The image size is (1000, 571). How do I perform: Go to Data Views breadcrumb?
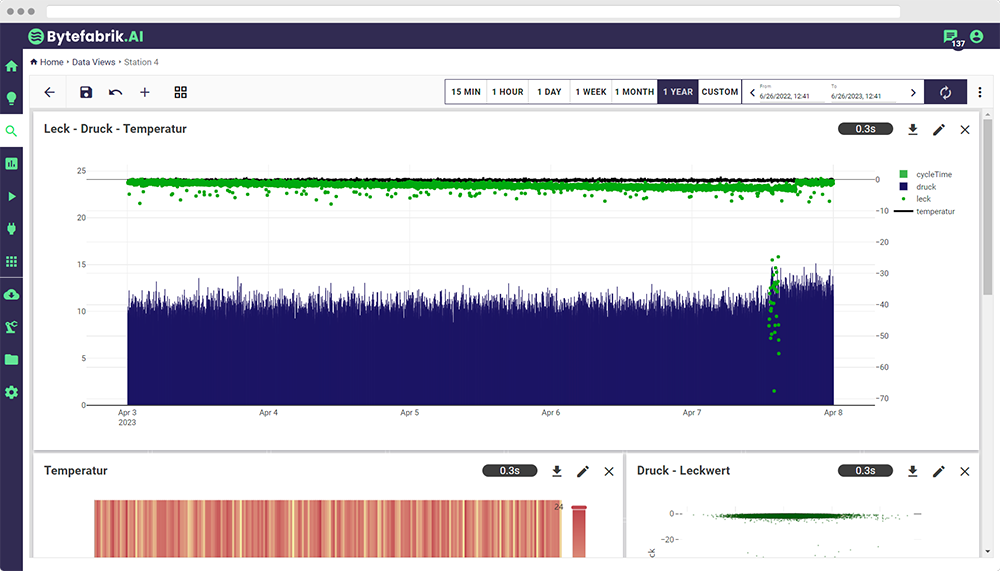pos(94,62)
